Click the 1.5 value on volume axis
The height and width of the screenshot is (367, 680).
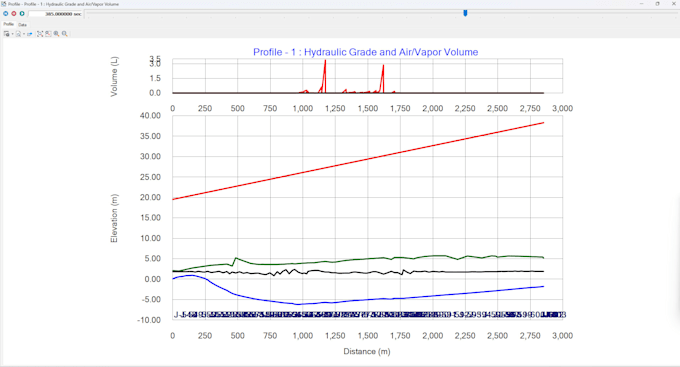click(x=155, y=79)
